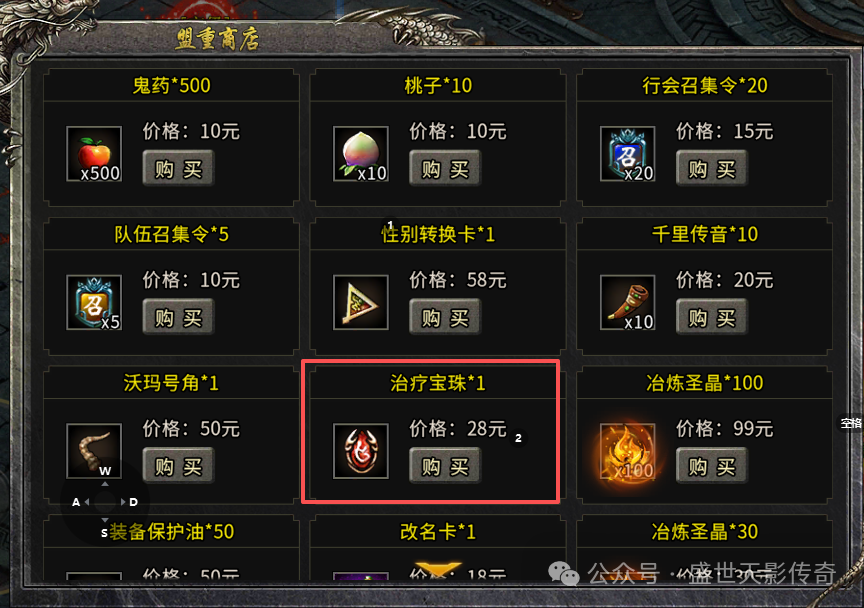Click the triangular 性别转换卡 icon
This screenshot has width=864, height=608.
(x=361, y=303)
